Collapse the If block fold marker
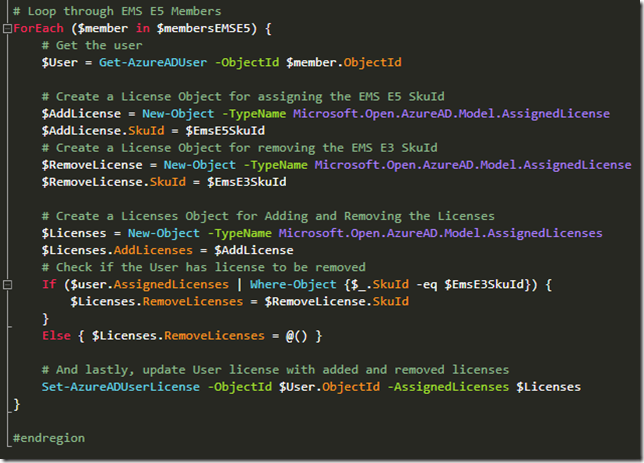This screenshot has height=463, width=644. point(7,284)
